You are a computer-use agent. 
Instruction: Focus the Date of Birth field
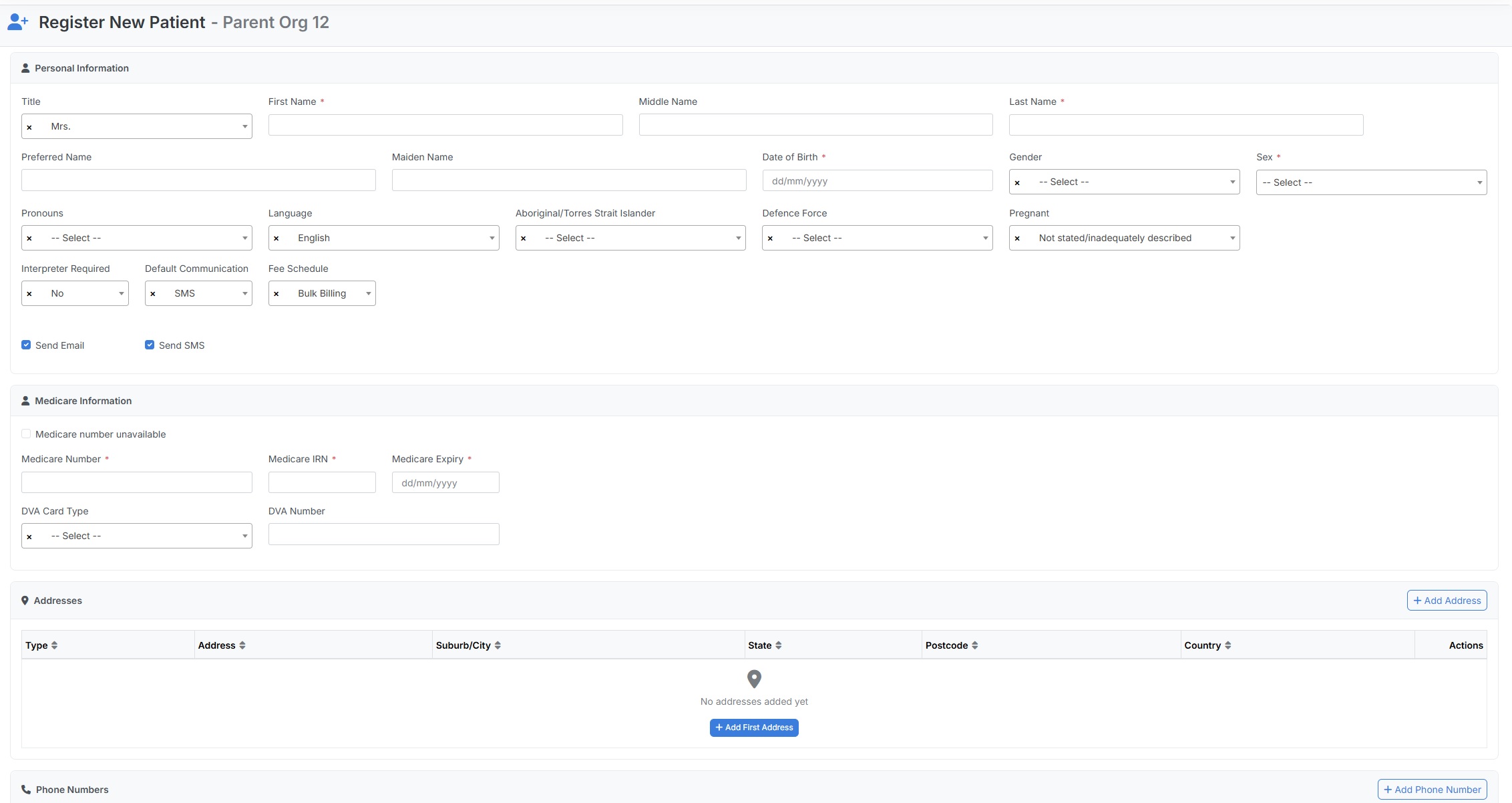[x=878, y=180]
